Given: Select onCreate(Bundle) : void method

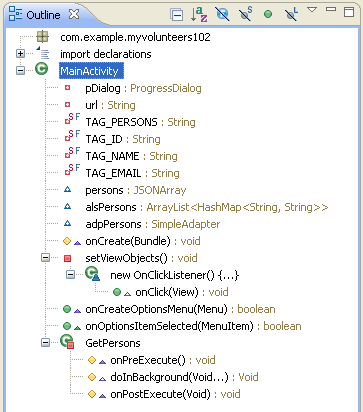Looking at the screenshot, I should [143, 241].
